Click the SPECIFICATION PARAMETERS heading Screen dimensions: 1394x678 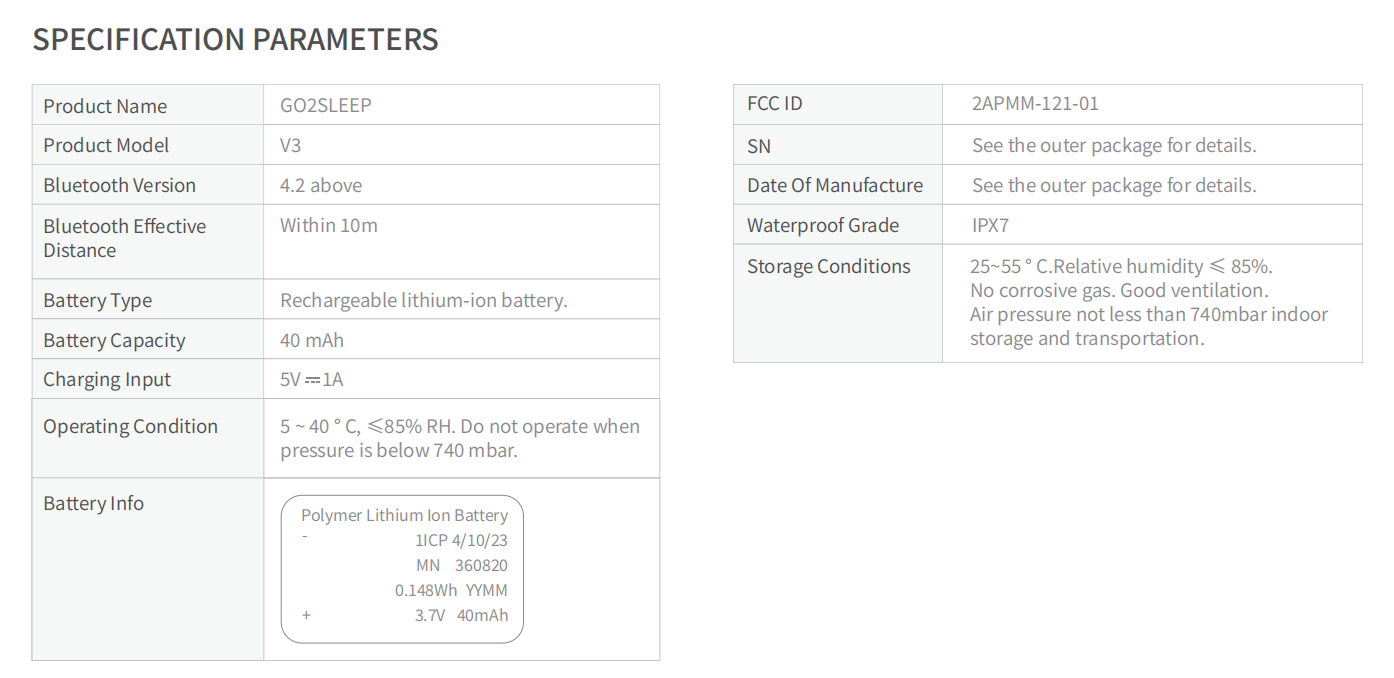[235, 39]
